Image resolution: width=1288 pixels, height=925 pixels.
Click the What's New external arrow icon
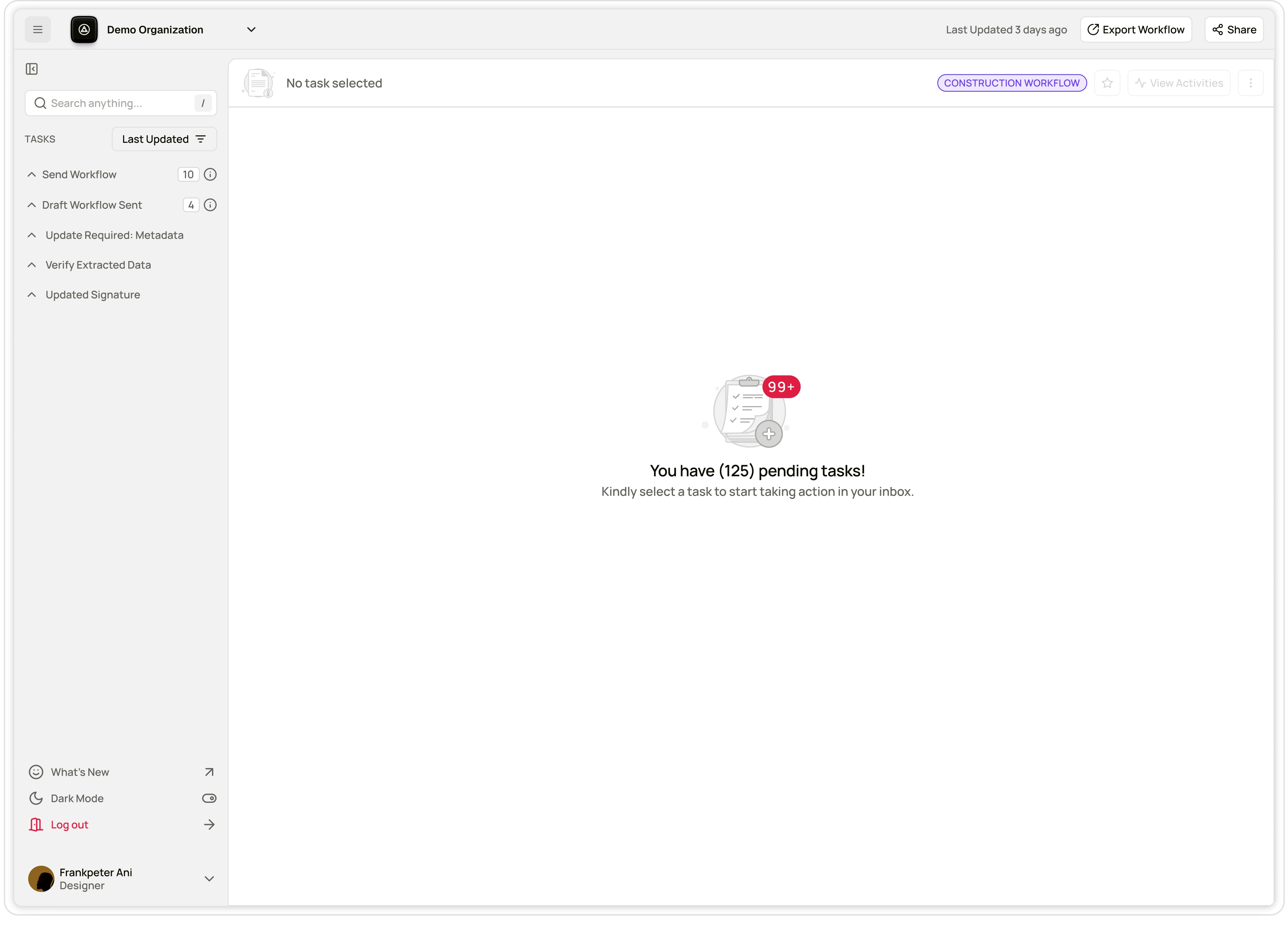(209, 772)
